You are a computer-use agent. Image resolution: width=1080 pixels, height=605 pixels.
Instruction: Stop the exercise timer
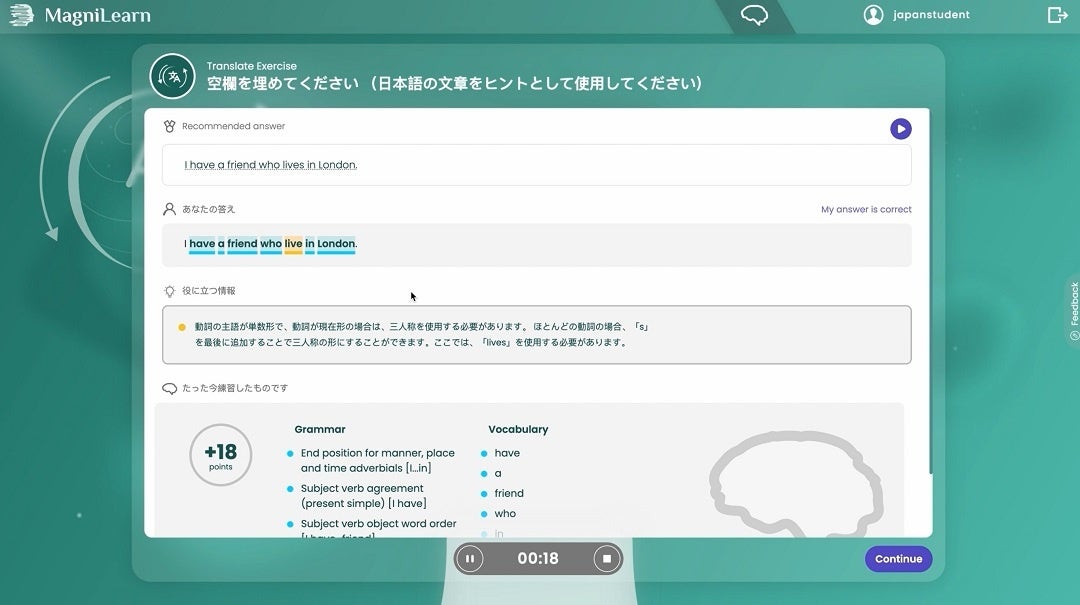[606, 559]
